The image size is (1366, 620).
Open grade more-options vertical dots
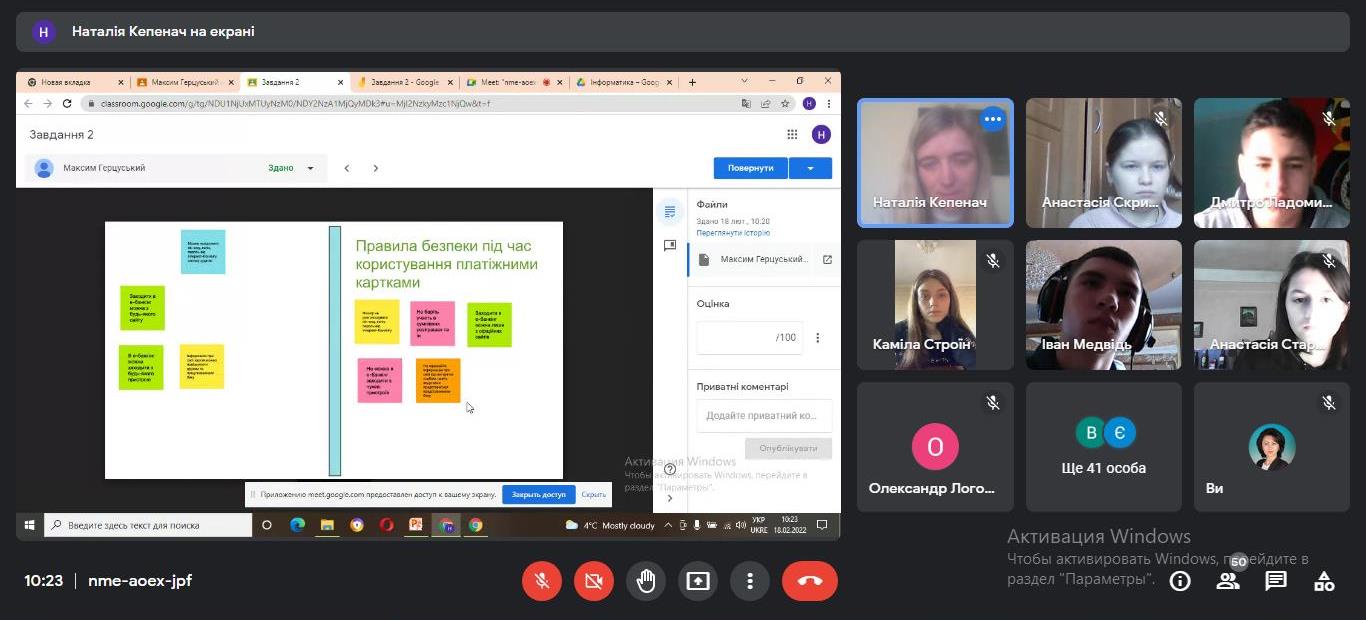coord(818,338)
